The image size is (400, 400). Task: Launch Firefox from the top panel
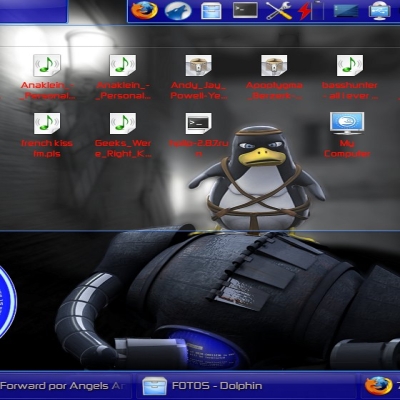144,10
